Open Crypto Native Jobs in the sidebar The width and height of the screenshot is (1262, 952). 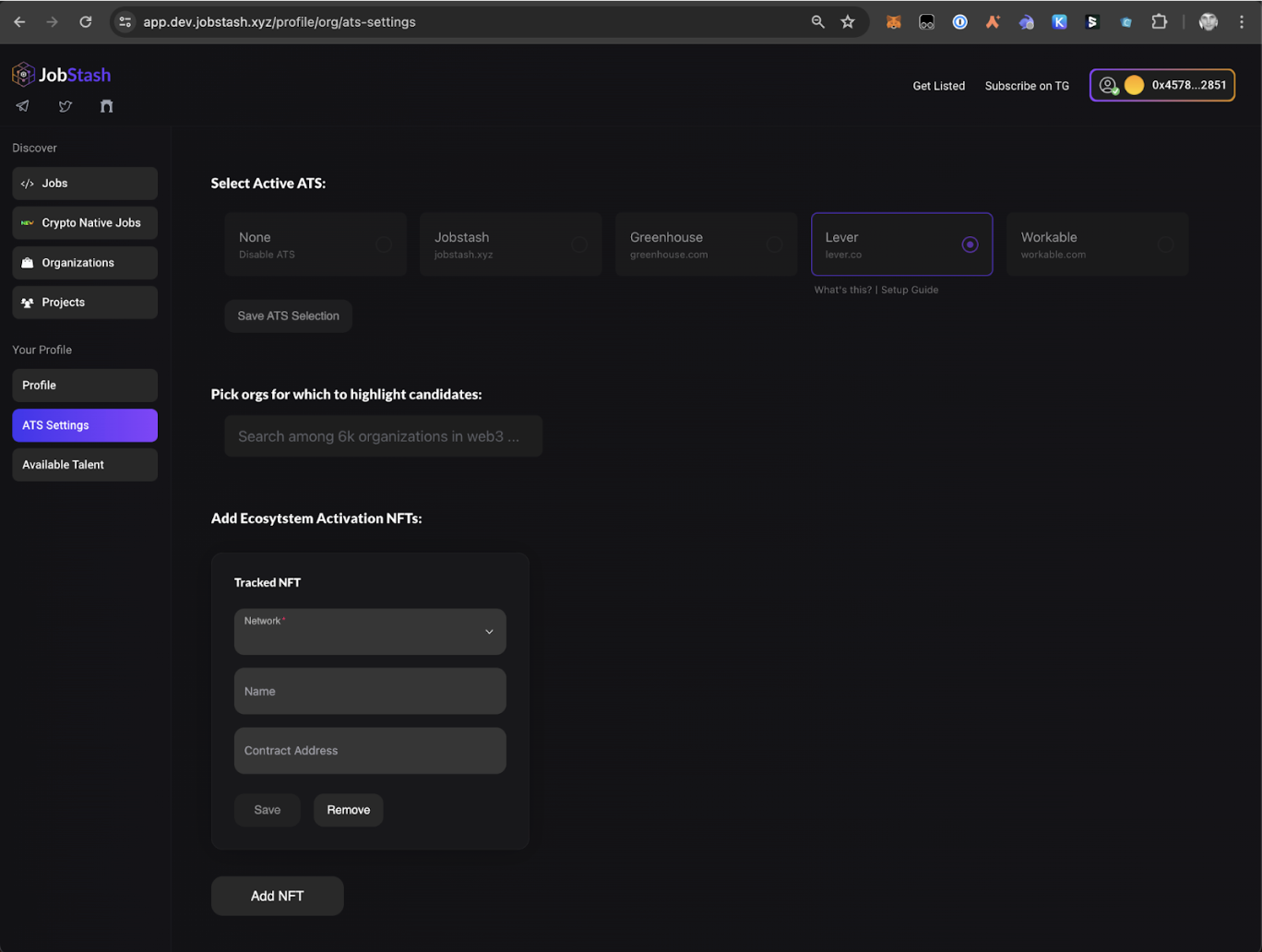pyautogui.click(x=85, y=223)
